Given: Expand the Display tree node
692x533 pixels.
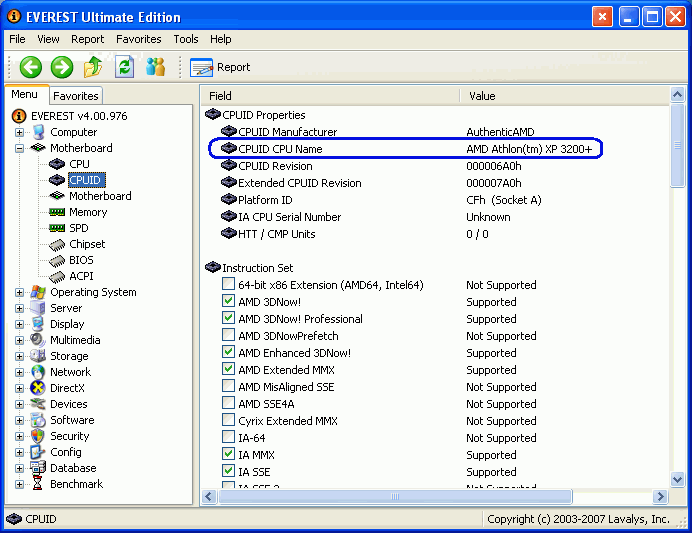Looking at the screenshot, I should (19, 324).
